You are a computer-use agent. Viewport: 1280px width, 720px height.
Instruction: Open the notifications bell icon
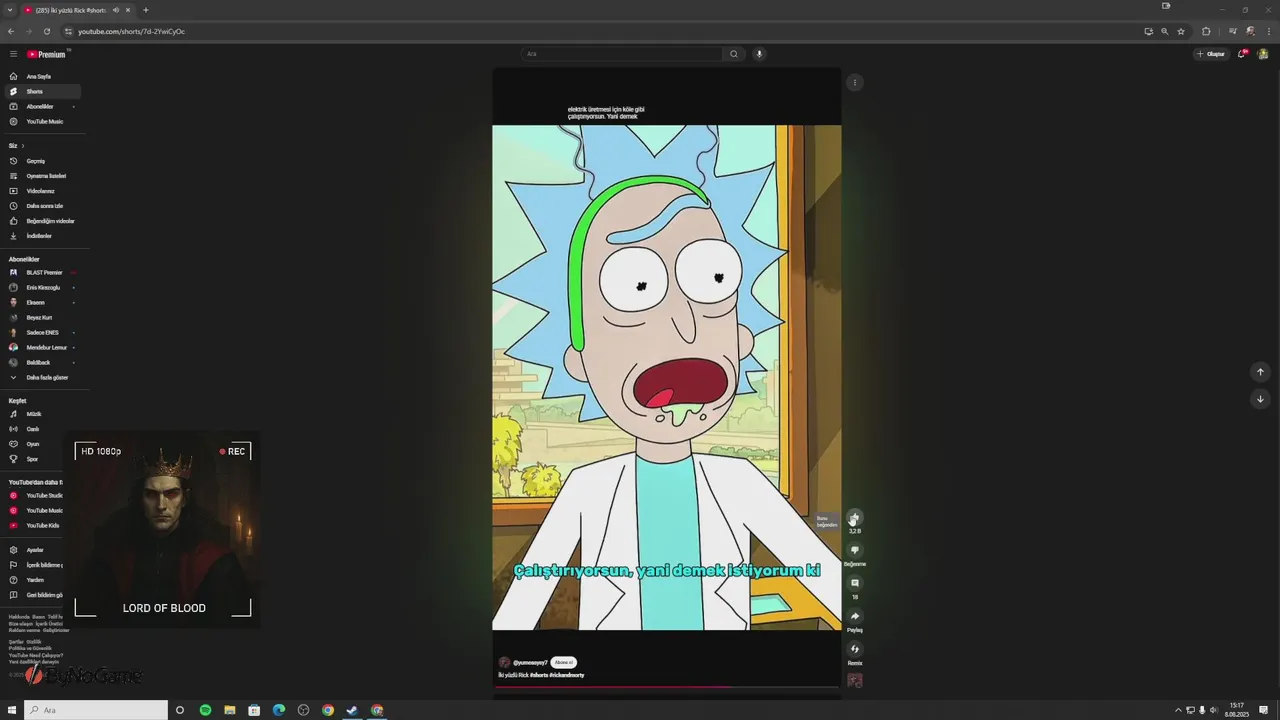click(x=1242, y=54)
